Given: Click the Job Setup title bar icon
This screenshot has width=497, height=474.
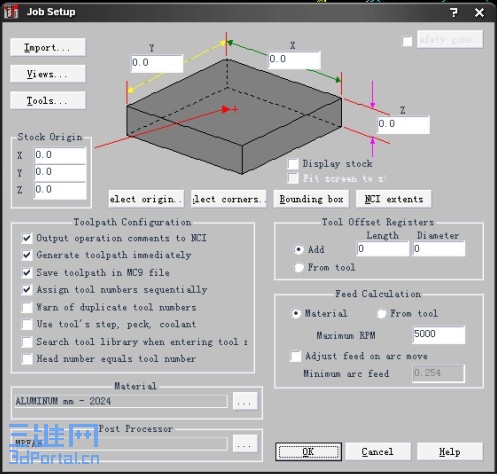Looking at the screenshot, I should tap(11, 12).
